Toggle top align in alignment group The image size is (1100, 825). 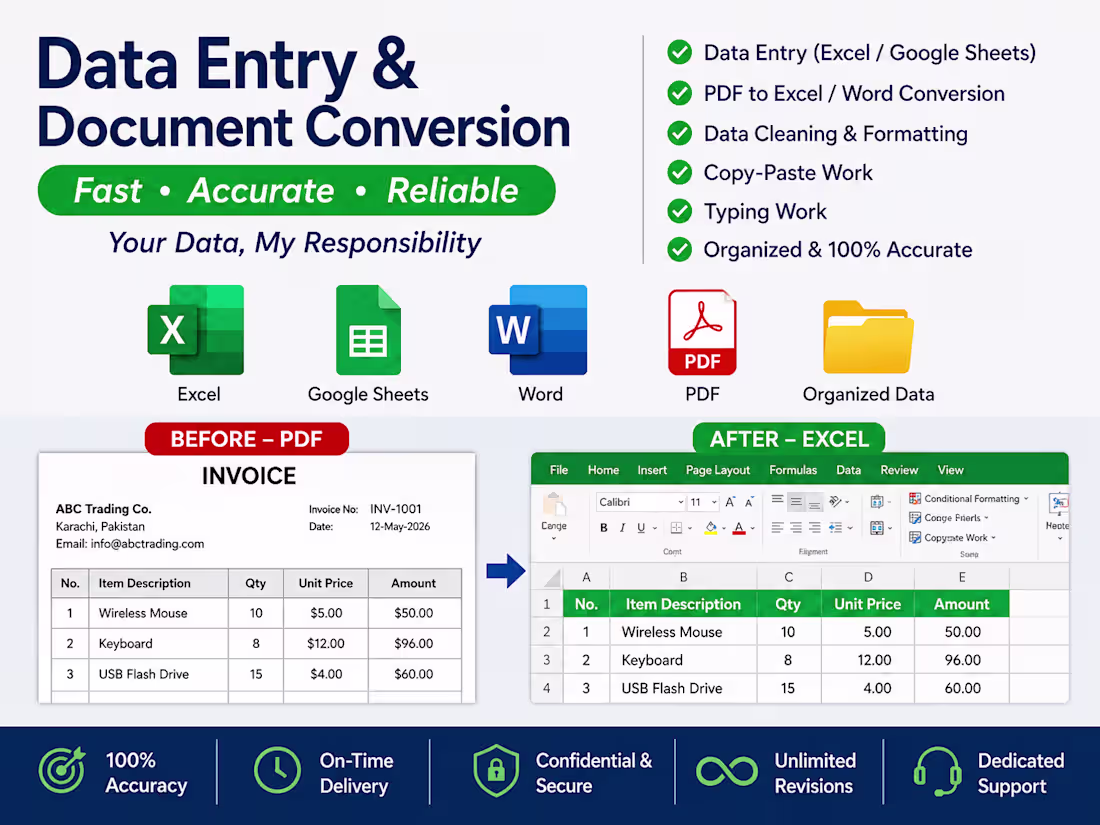point(777,499)
